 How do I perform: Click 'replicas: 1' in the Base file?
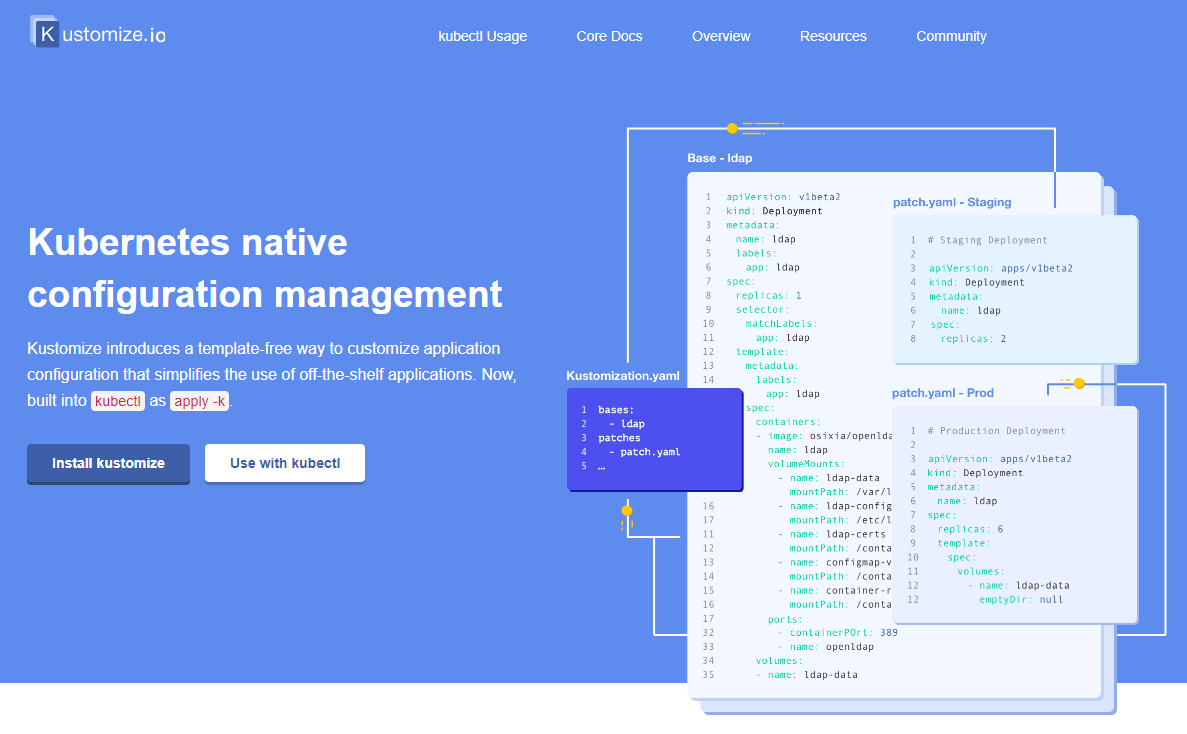point(768,296)
